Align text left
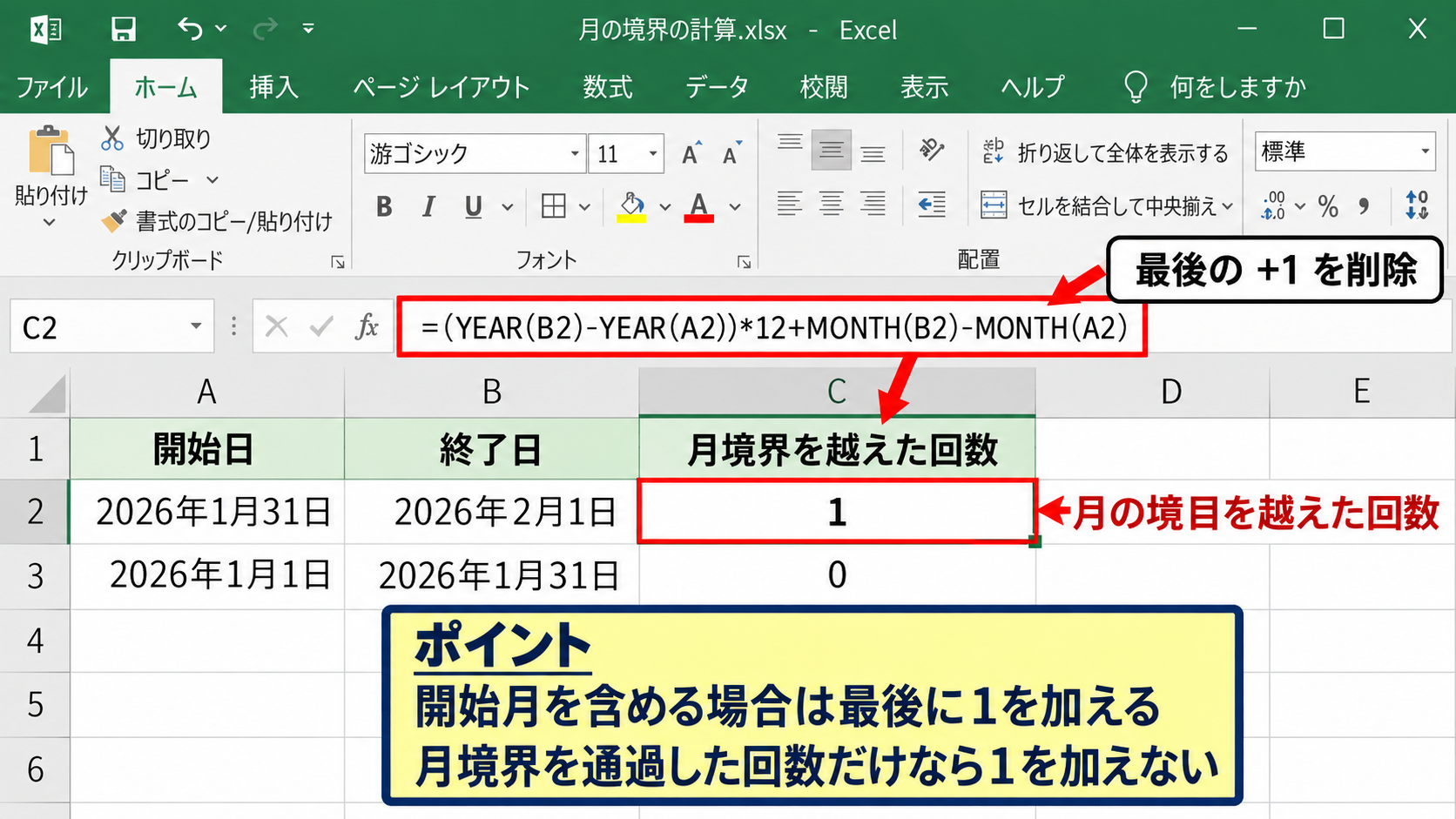The width and height of the screenshot is (1456, 819). point(789,204)
